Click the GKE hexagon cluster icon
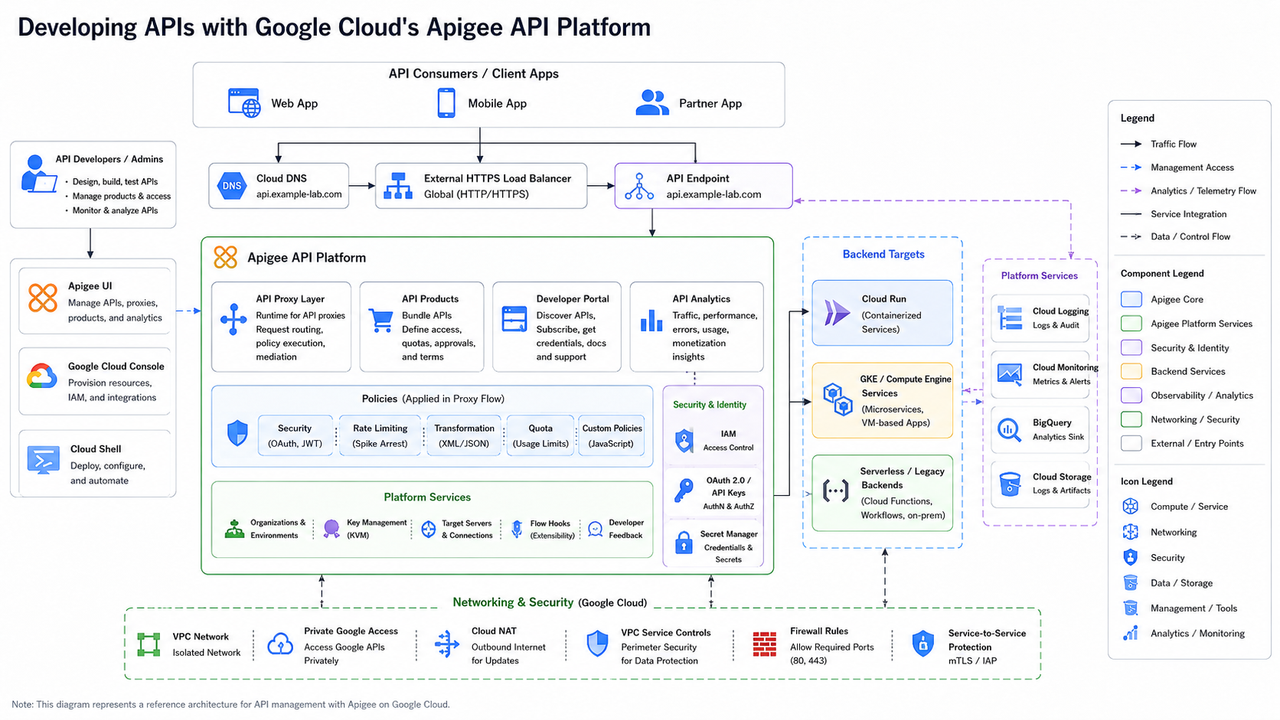This screenshot has height=720, width=1280. tap(836, 401)
